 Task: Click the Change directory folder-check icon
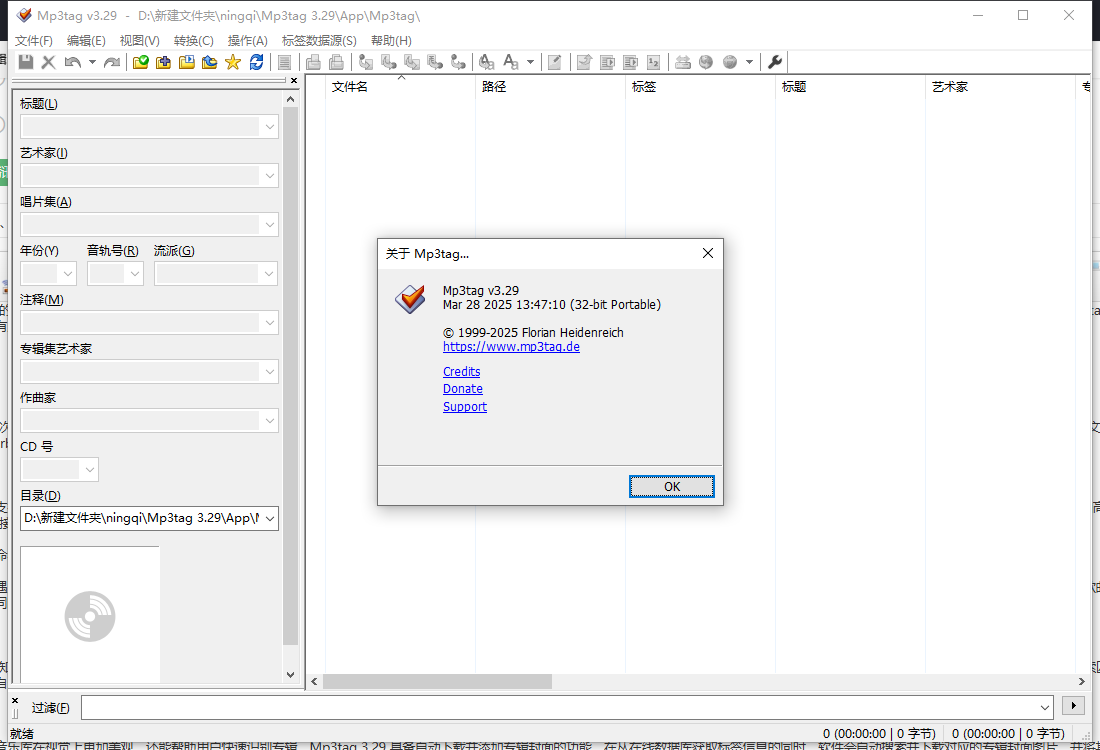click(140, 62)
